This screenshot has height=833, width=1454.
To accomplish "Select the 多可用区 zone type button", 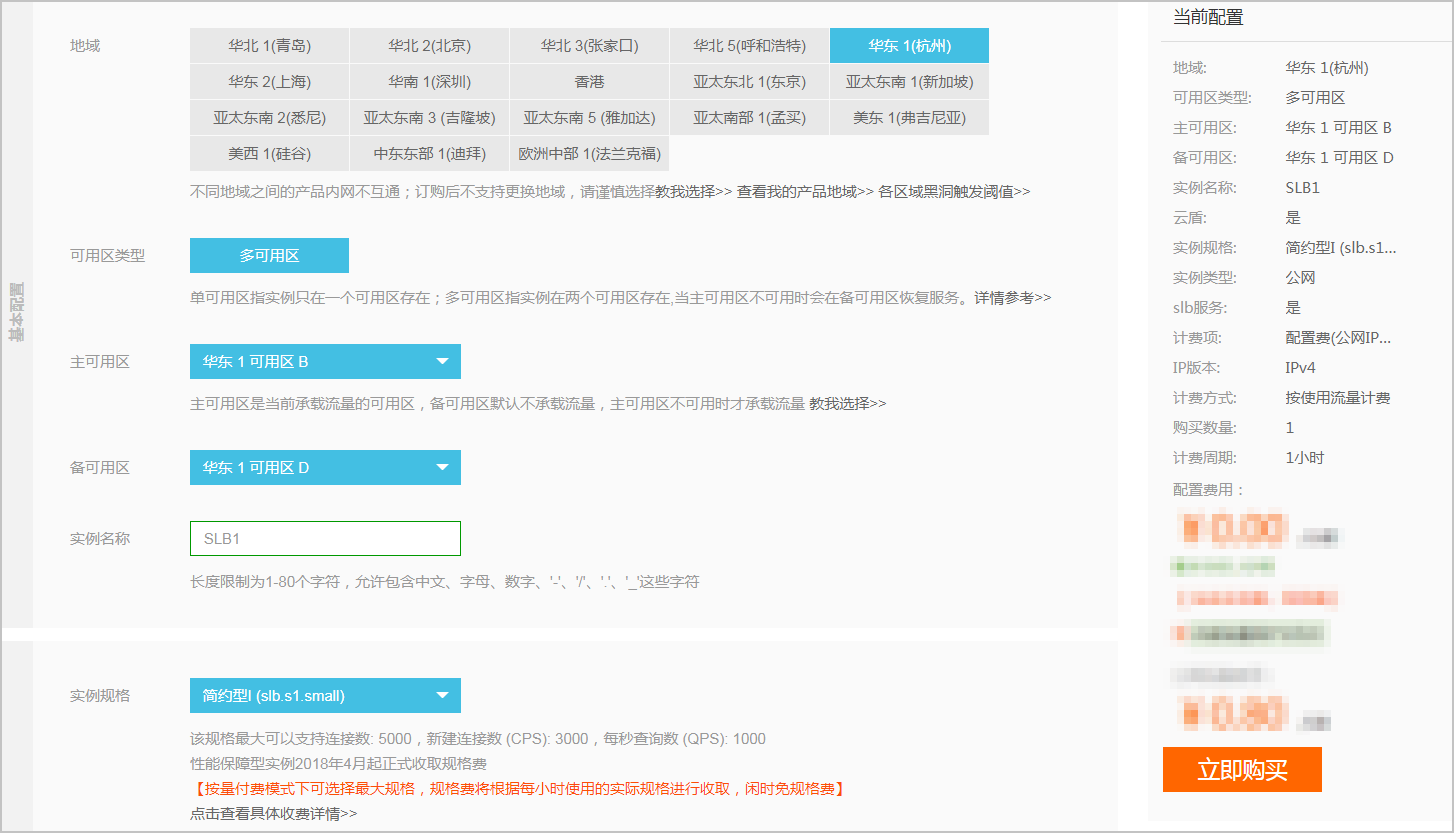I will [x=269, y=256].
